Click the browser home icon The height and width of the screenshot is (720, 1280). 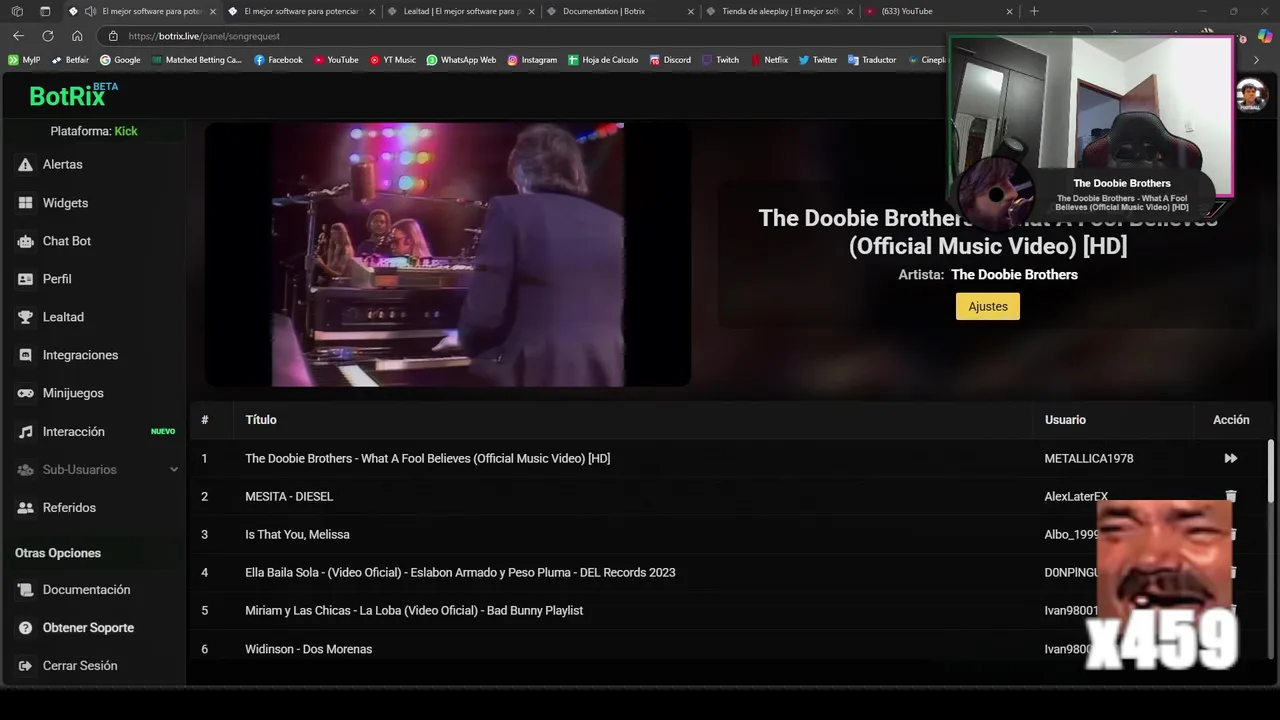pos(77,36)
